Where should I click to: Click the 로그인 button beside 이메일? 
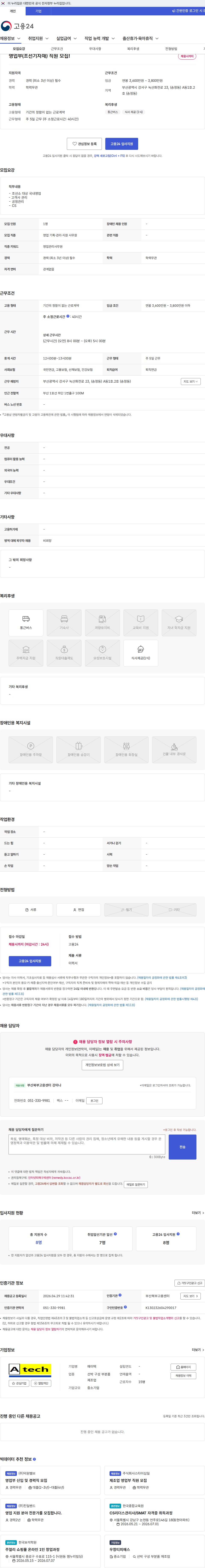point(94,1101)
